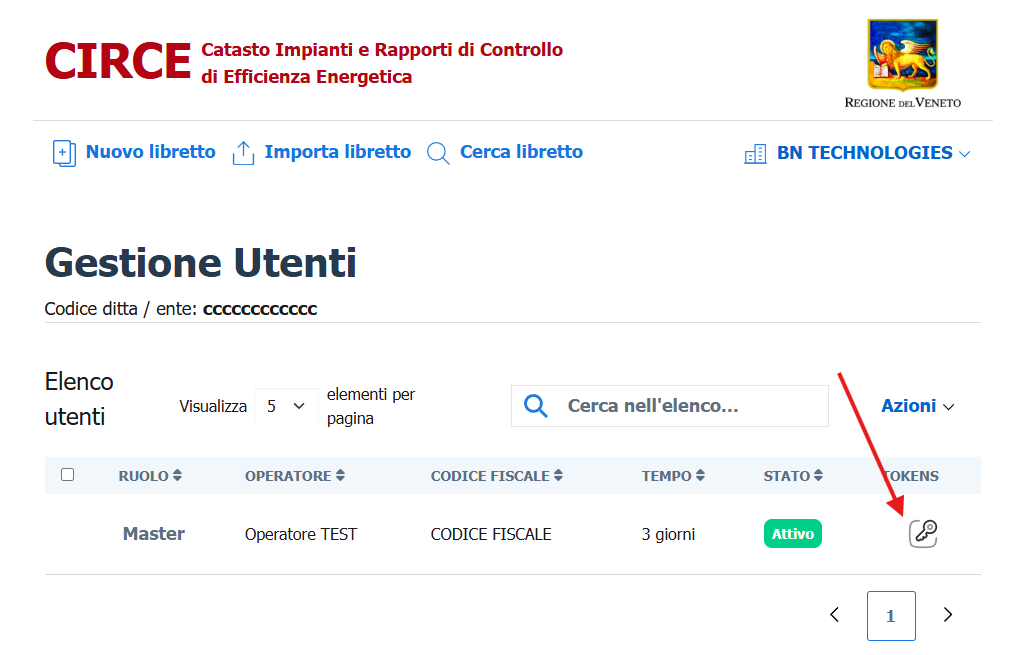
Task: Click the key token icon for Master row
Action: [923, 533]
